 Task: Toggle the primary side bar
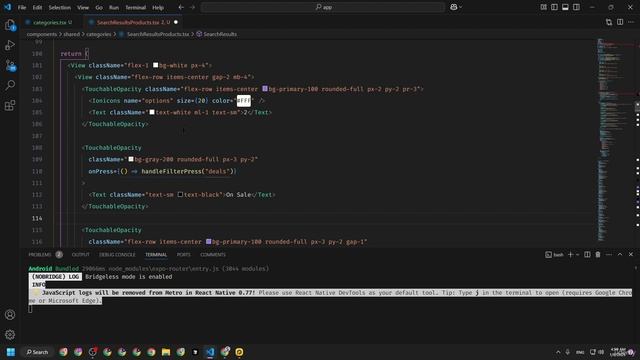(554, 7)
